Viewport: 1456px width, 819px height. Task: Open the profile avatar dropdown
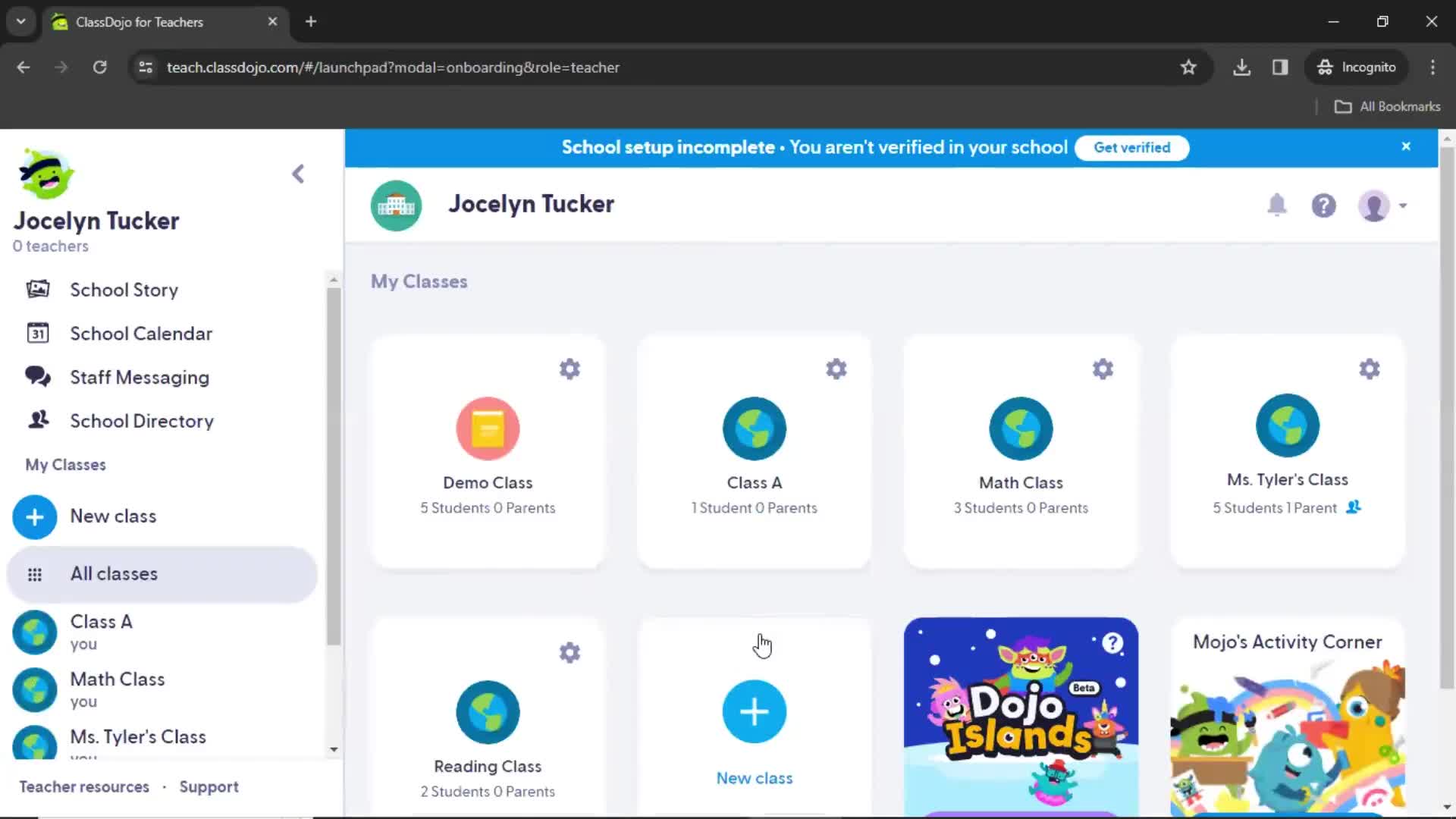pos(1382,206)
